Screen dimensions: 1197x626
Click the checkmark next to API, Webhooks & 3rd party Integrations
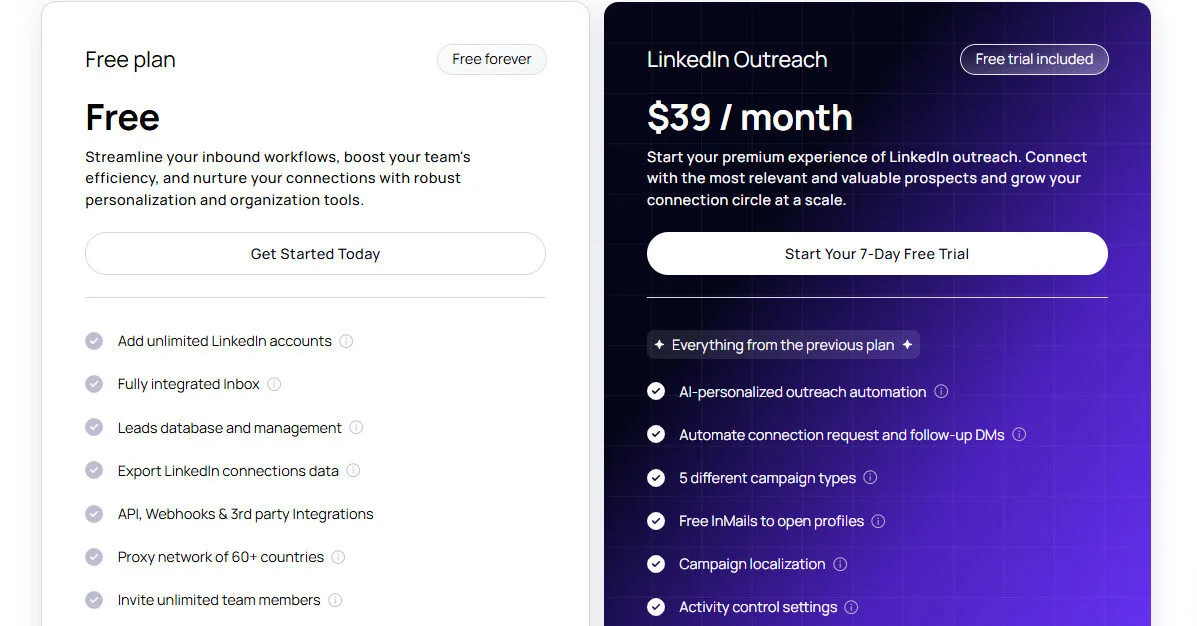pos(94,513)
